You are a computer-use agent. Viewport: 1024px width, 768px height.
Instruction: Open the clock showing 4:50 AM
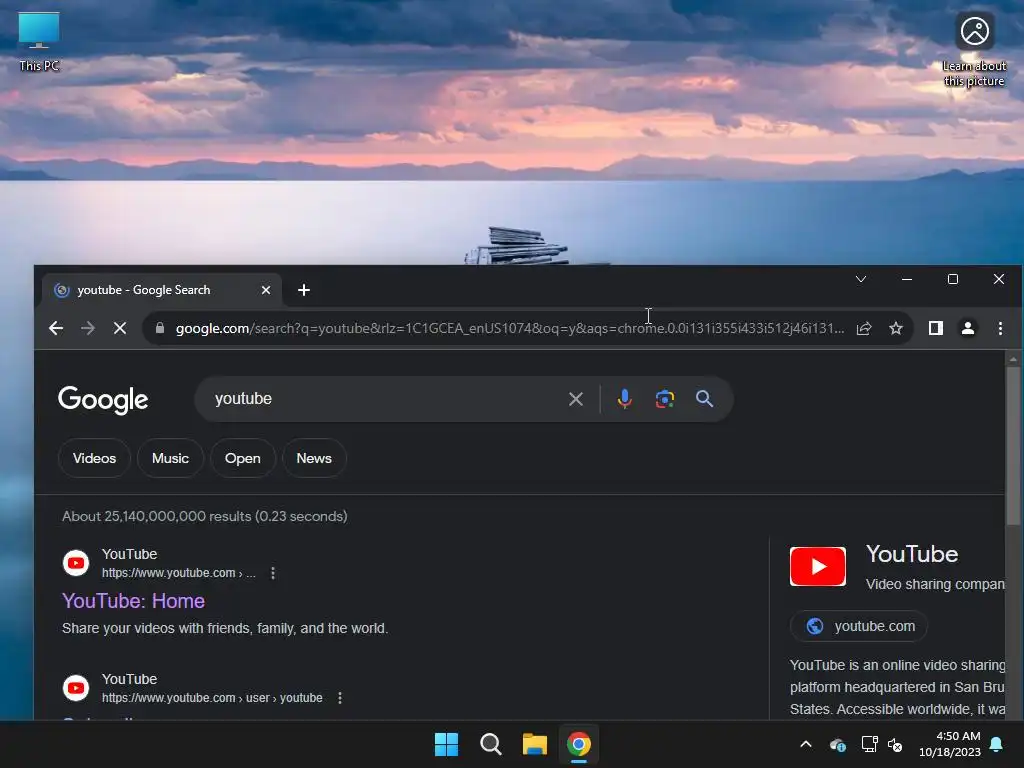(x=950, y=744)
